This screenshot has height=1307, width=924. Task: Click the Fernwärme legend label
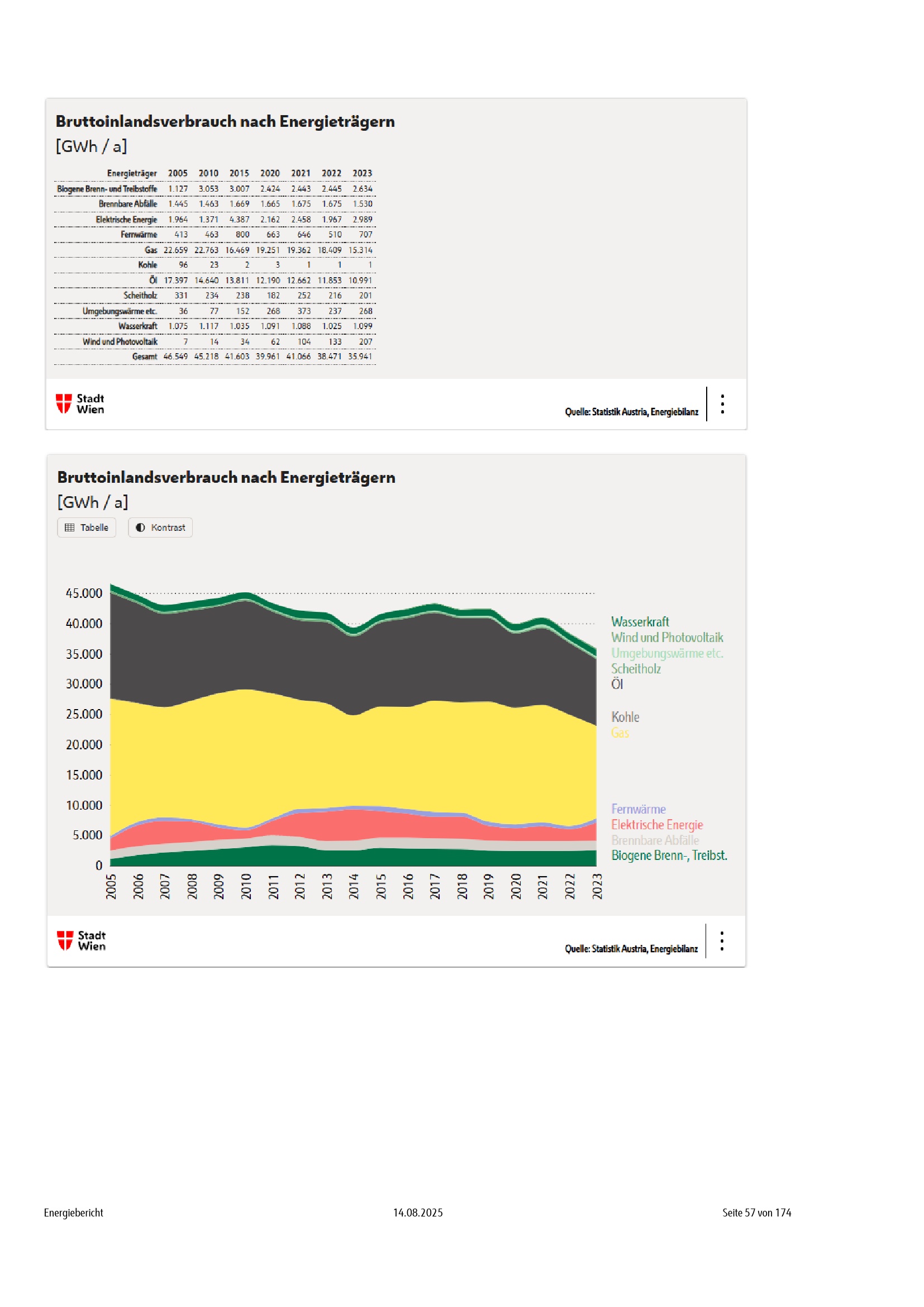(x=638, y=810)
